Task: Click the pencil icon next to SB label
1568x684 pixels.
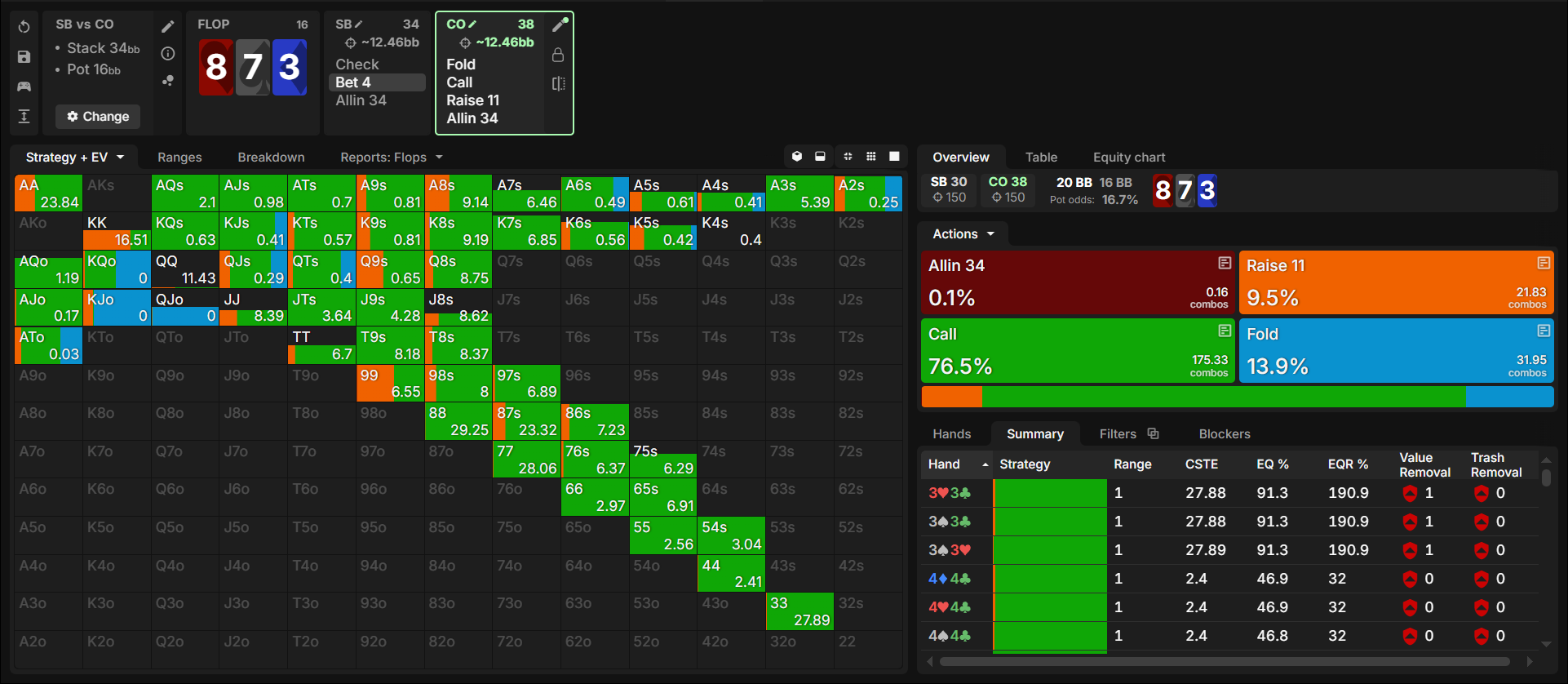Action: pyautogui.click(x=359, y=24)
